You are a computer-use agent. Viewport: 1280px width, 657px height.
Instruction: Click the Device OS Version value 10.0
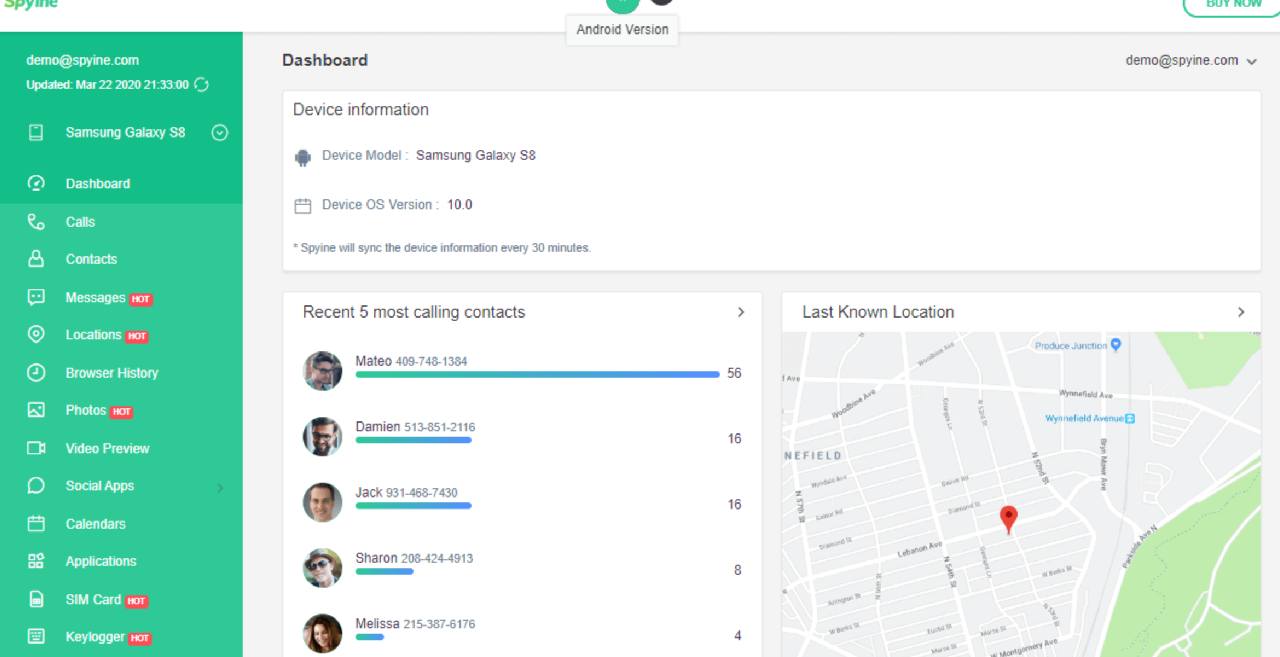pos(460,205)
